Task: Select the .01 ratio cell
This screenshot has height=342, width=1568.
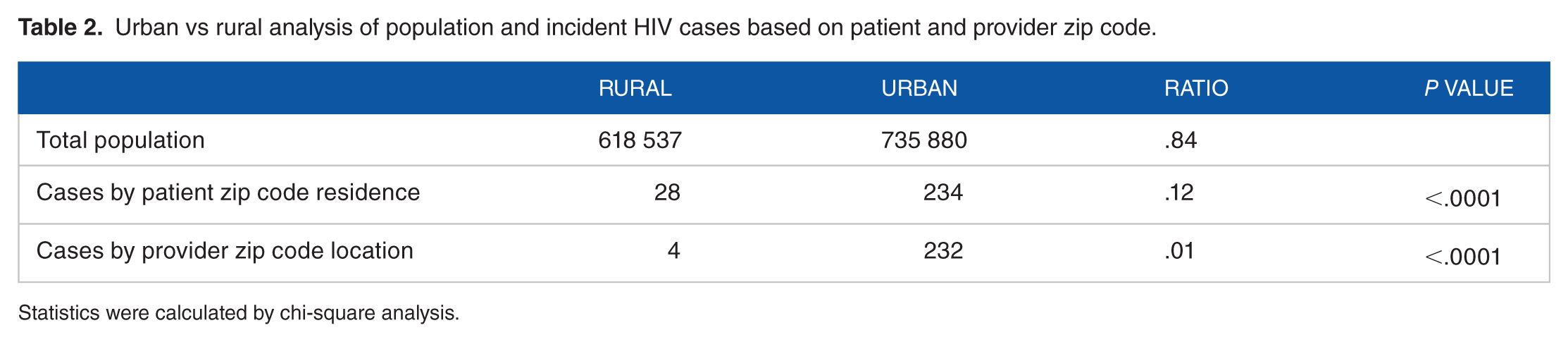Action: pyautogui.click(x=1179, y=251)
